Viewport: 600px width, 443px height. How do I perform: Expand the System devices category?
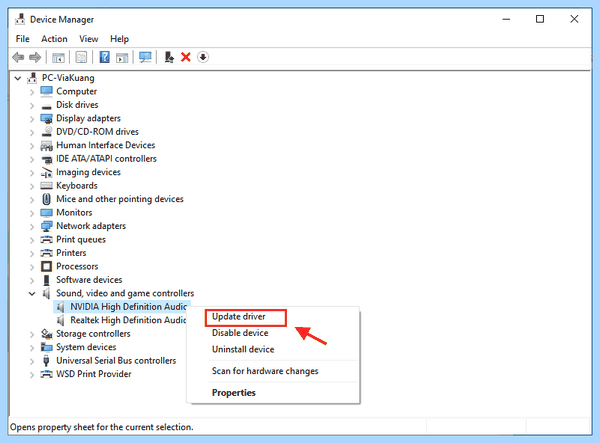coord(32,347)
